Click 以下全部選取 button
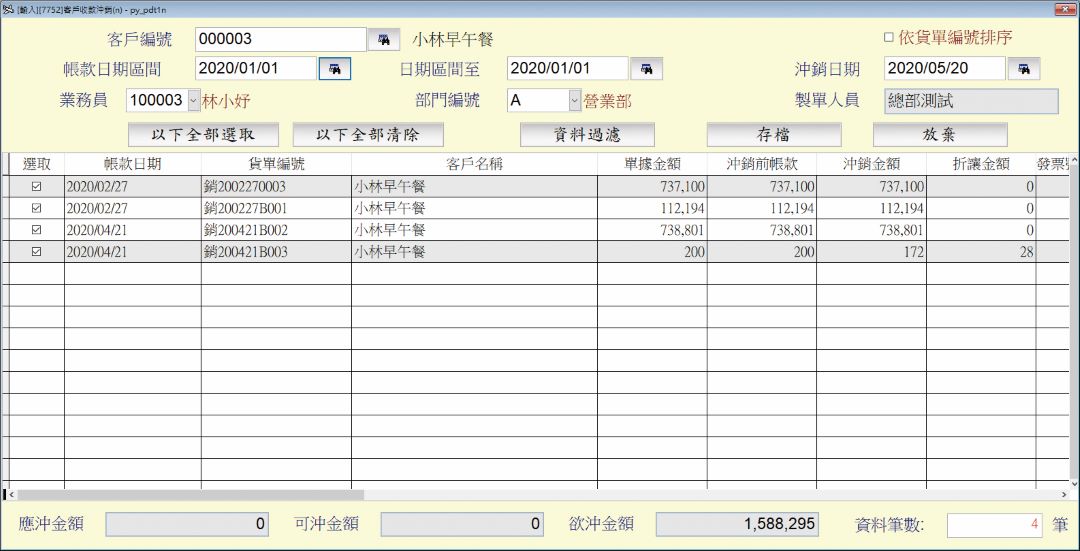The image size is (1080, 551). pyautogui.click(x=203, y=134)
